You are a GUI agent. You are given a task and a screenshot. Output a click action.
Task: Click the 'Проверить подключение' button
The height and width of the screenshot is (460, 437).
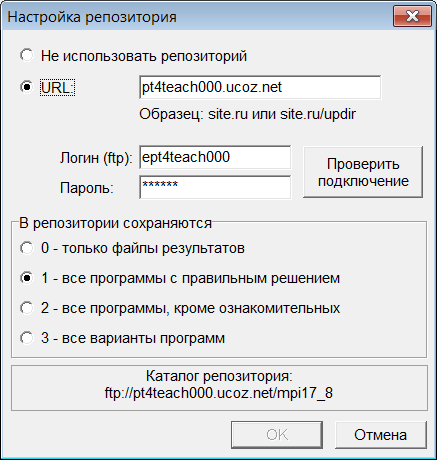pos(363,172)
